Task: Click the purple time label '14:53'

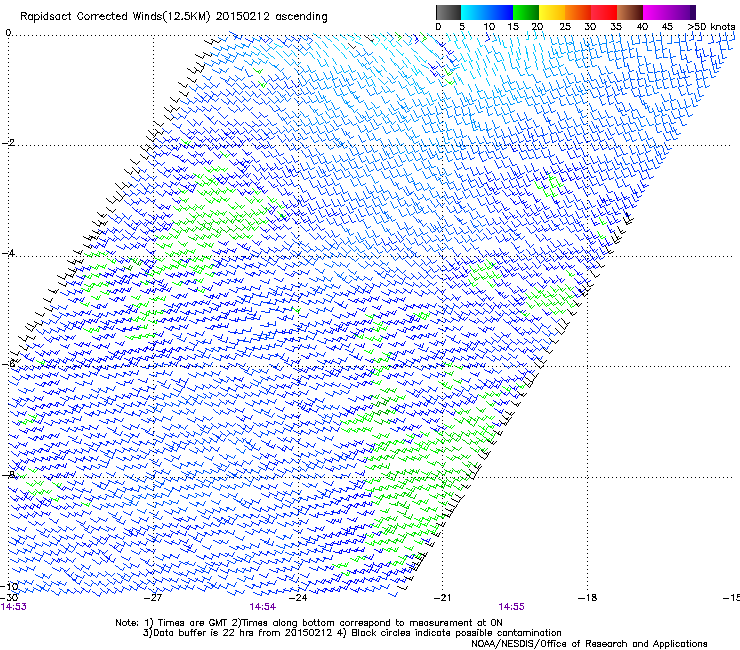Action: 14,607
